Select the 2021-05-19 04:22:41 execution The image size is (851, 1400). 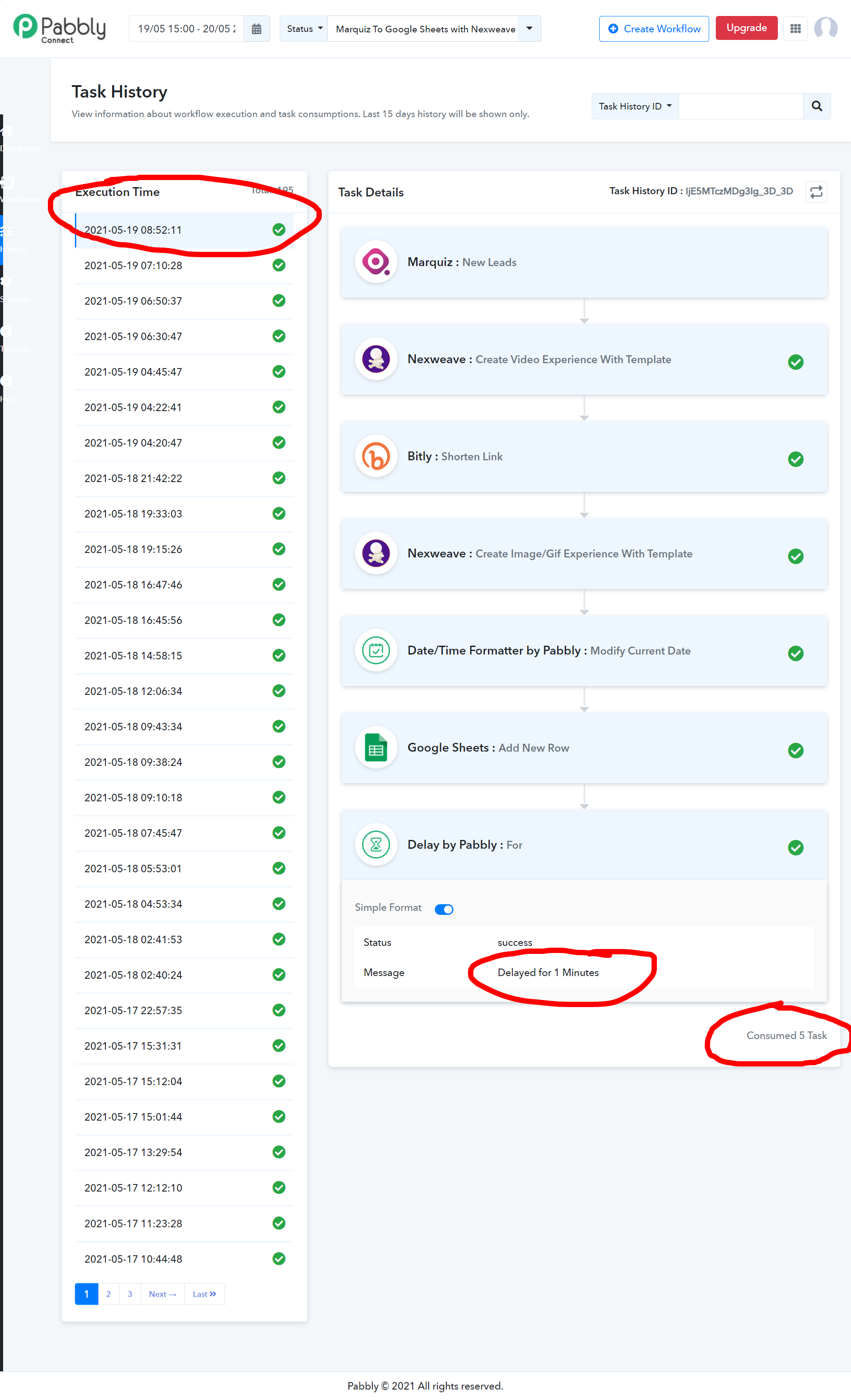click(x=184, y=408)
